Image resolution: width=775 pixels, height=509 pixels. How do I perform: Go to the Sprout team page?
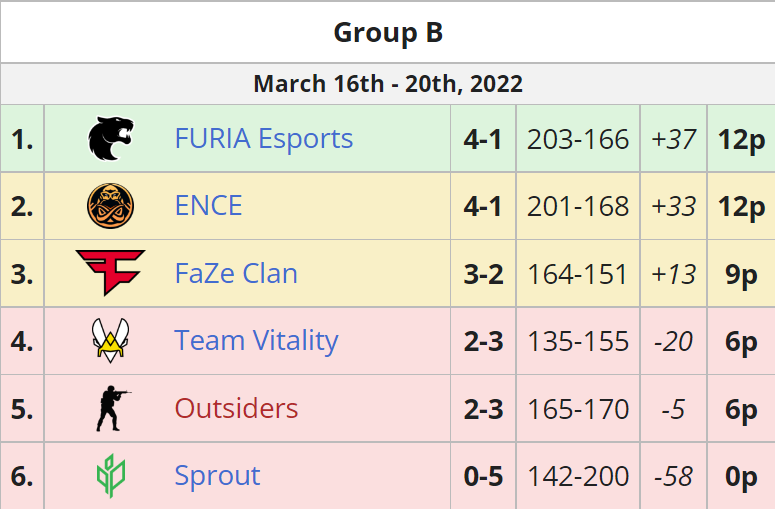pyautogui.click(x=217, y=476)
